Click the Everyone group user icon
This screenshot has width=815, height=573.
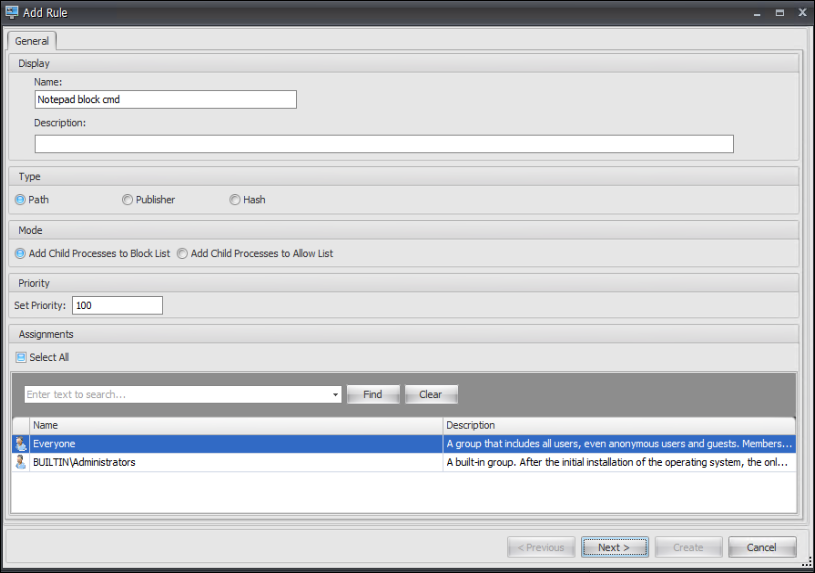pyautogui.click(x=21, y=444)
